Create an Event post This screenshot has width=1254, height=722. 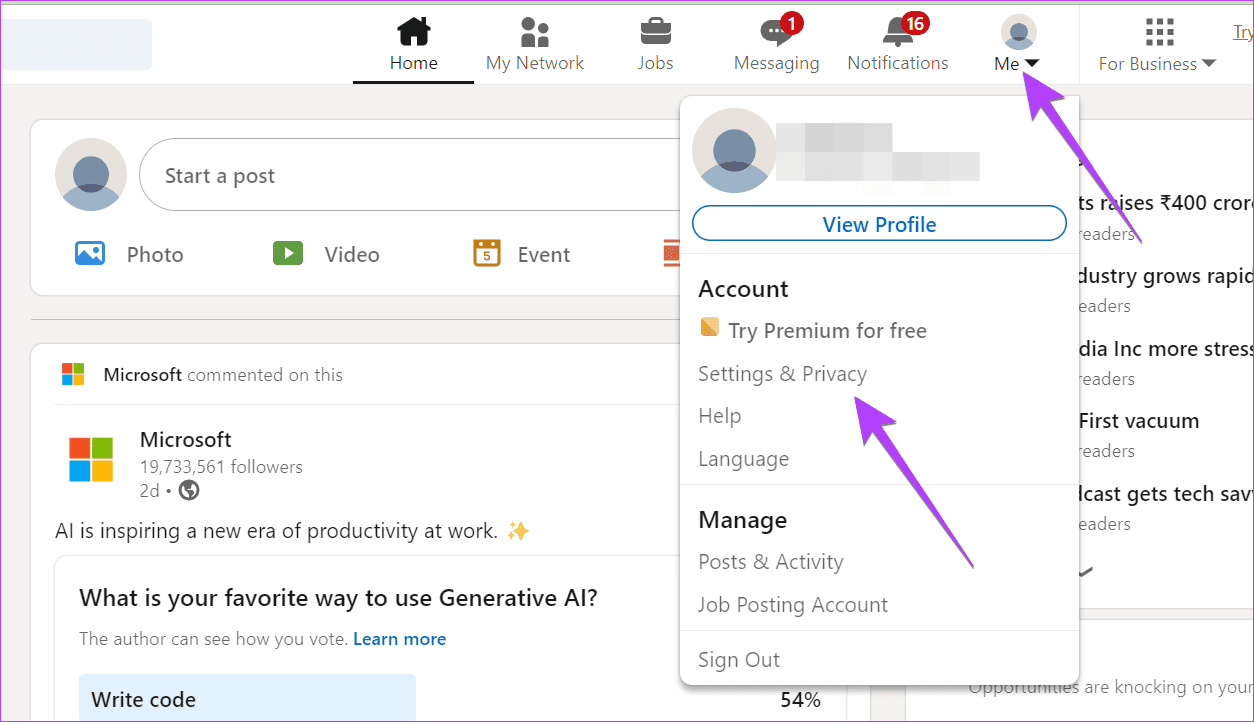coord(522,254)
